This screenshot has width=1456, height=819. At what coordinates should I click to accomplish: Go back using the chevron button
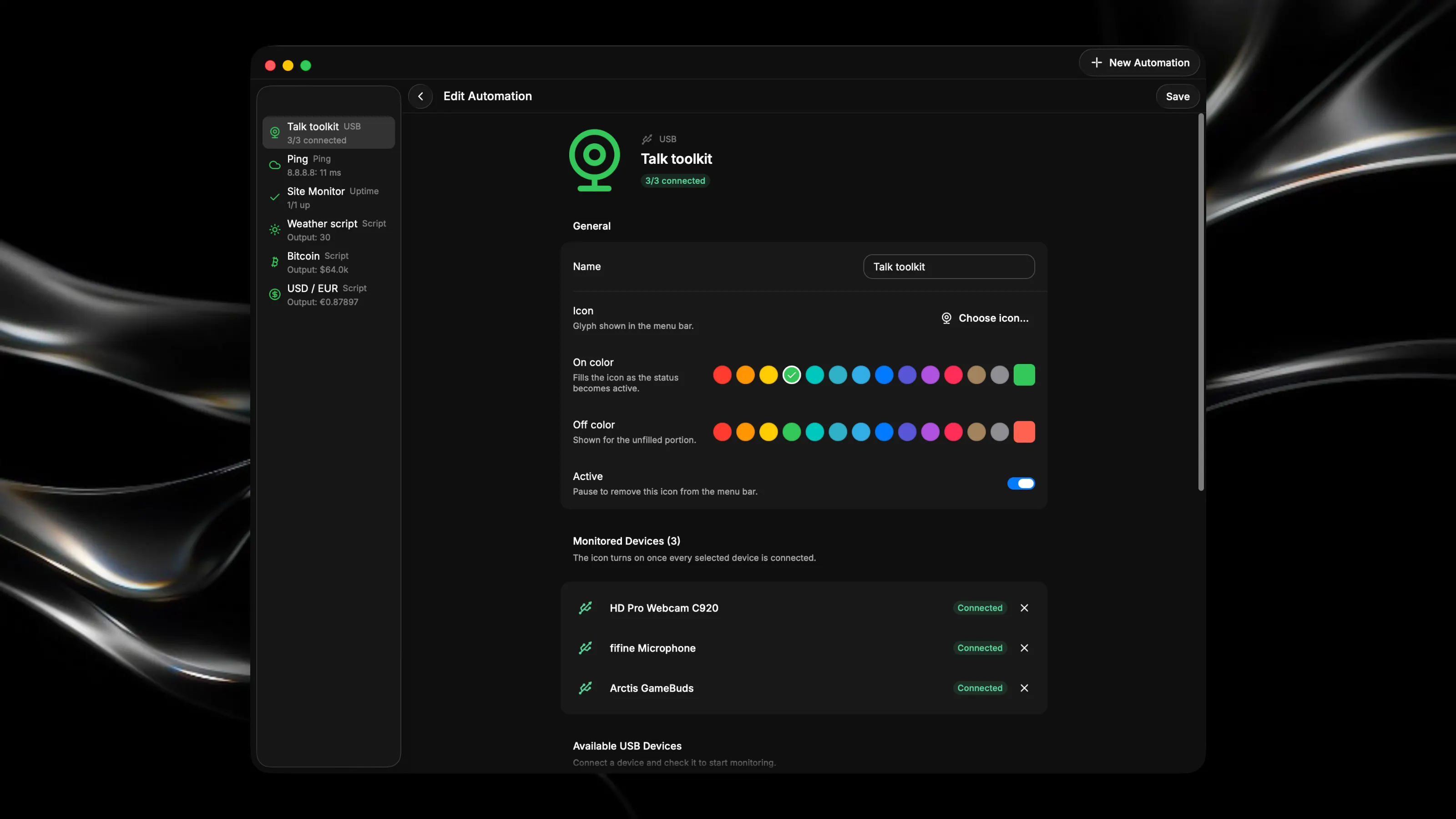pos(420,96)
